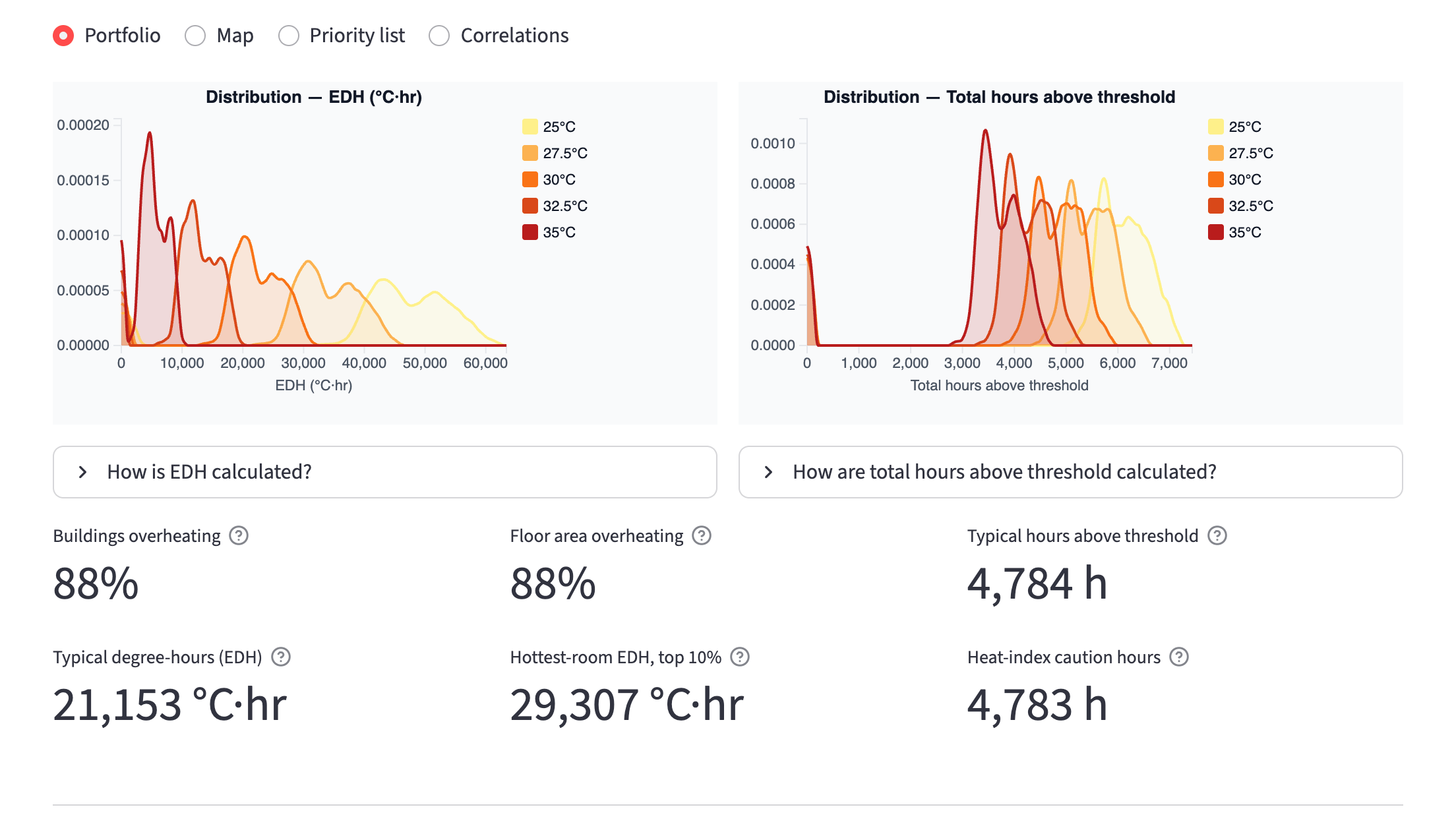
Task: Expand 'How are total hours above threshold calculated?'
Action: [x=1070, y=472]
